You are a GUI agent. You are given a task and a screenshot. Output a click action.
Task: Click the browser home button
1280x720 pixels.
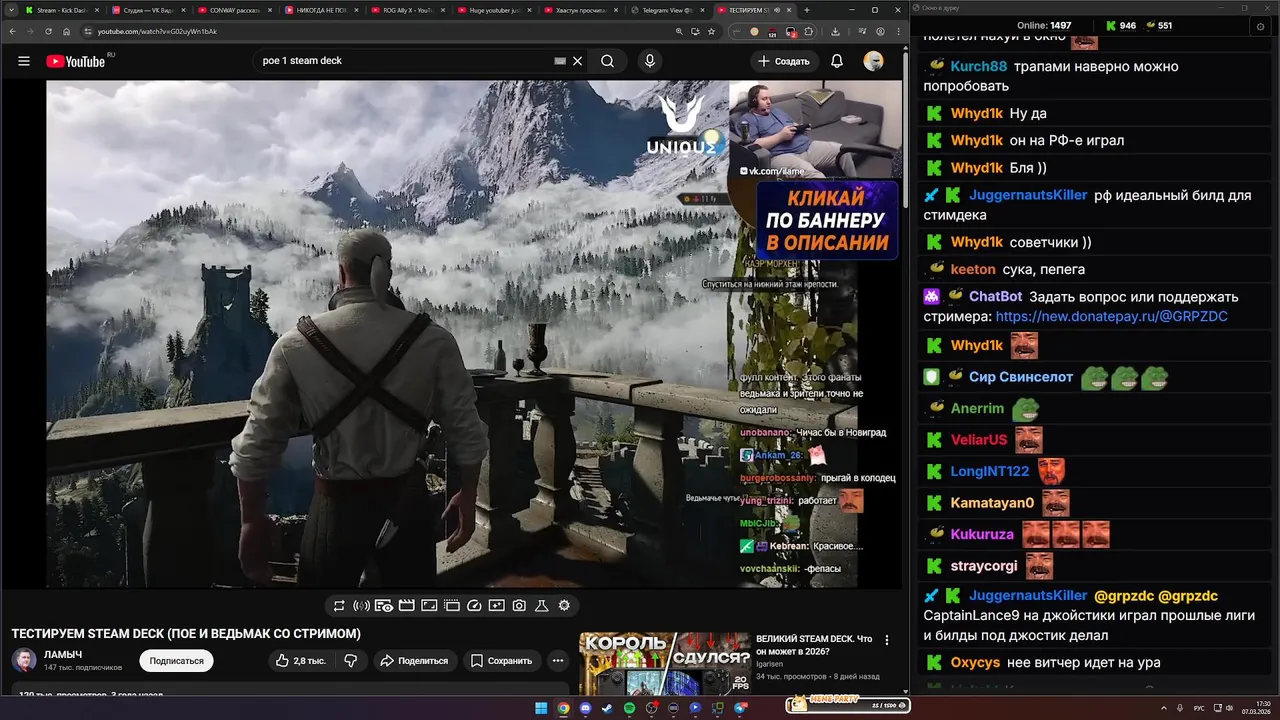click(x=67, y=31)
